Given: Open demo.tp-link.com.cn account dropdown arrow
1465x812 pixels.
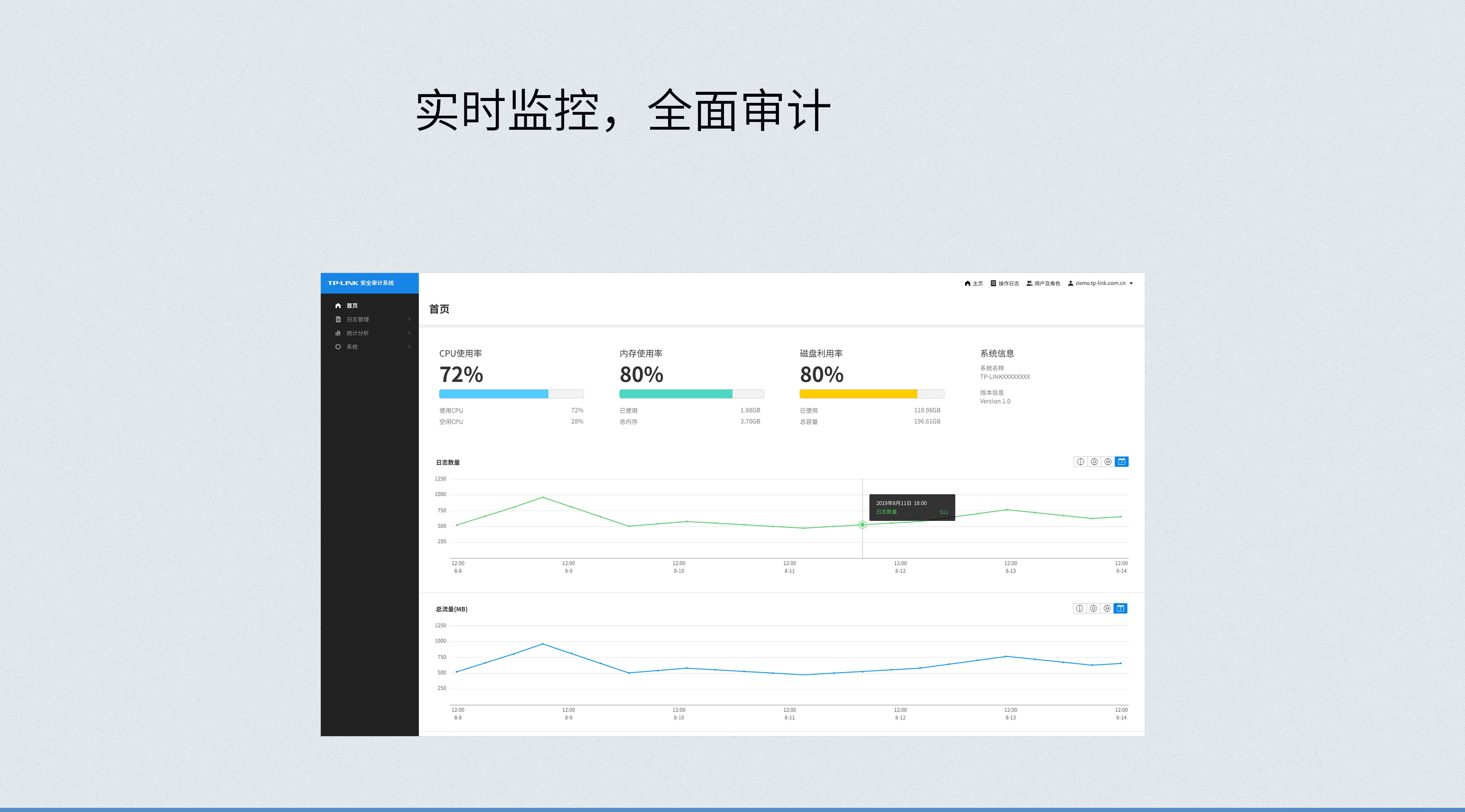Looking at the screenshot, I should (x=1131, y=284).
